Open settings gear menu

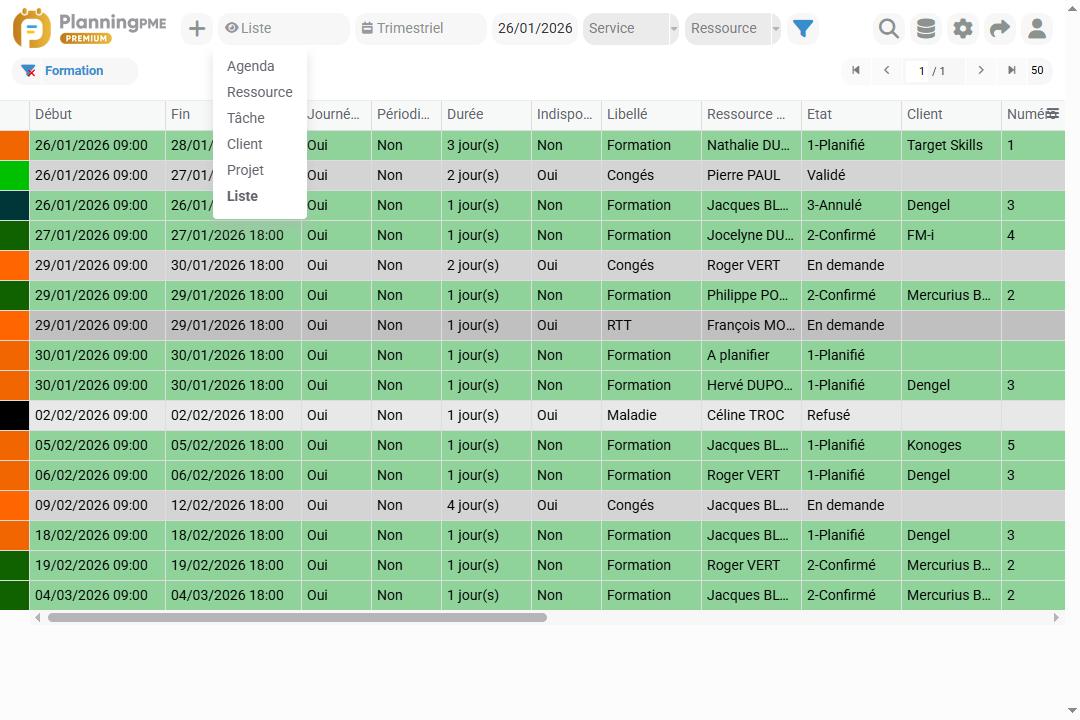963,29
